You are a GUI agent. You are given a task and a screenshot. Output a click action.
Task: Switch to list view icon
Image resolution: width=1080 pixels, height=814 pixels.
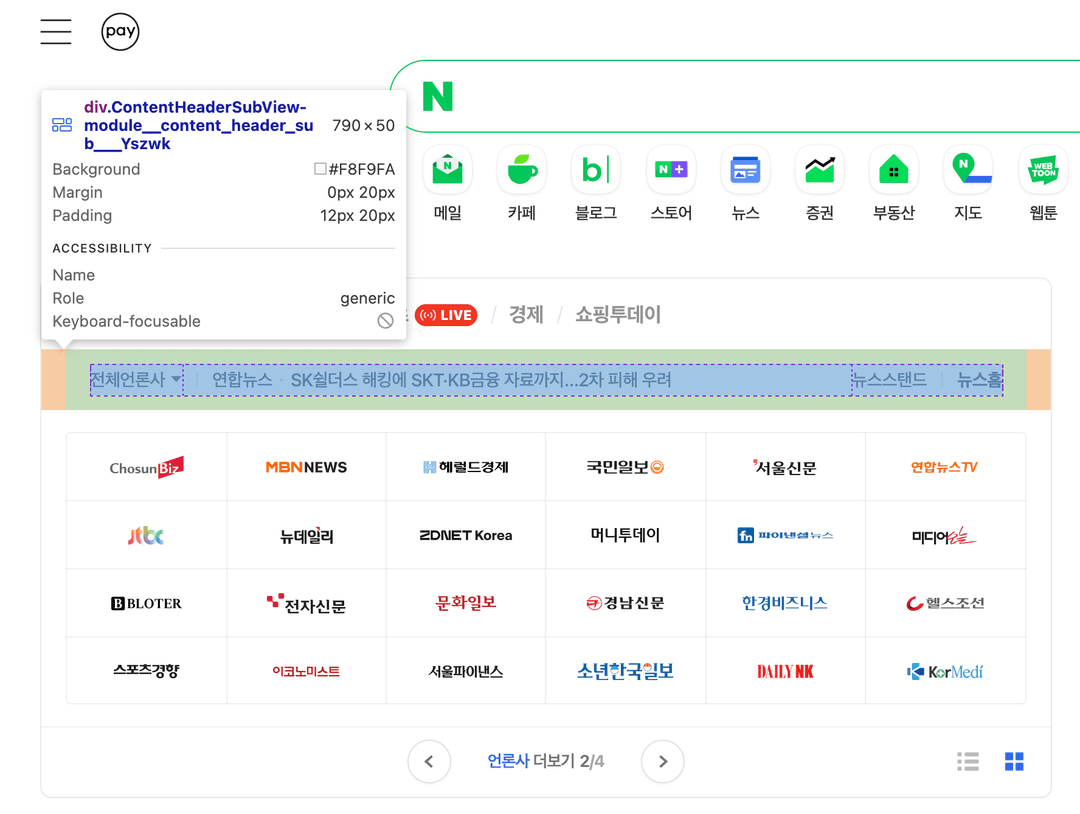click(968, 762)
